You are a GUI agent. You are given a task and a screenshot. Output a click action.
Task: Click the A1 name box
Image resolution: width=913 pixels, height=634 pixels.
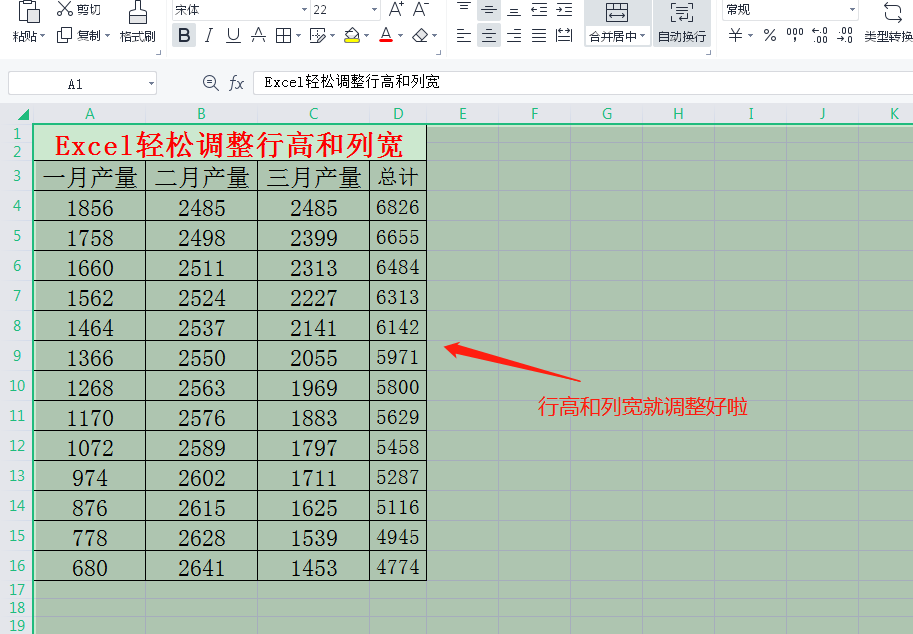(x=76, y=84)
